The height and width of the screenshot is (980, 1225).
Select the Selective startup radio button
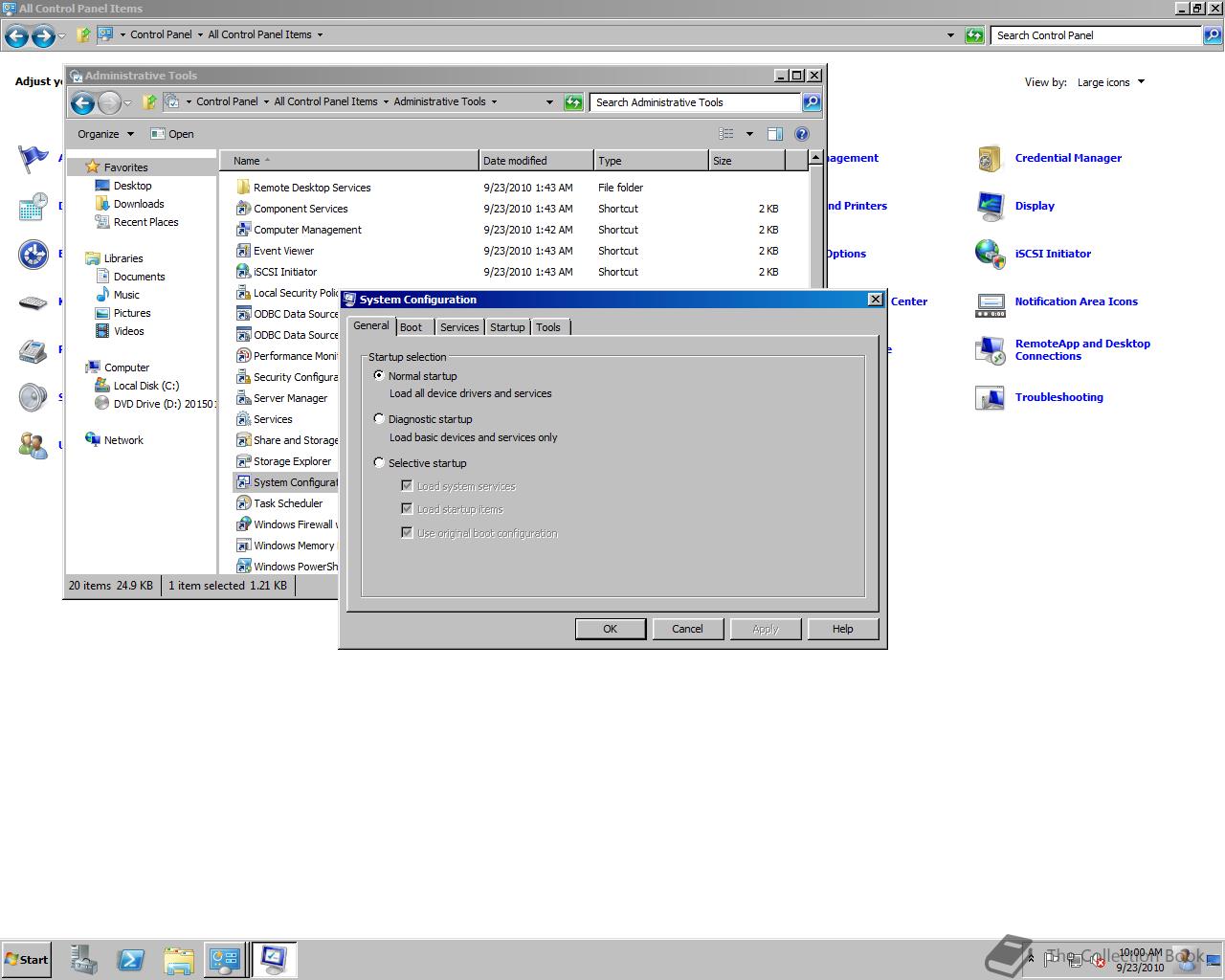click(379, 462)
